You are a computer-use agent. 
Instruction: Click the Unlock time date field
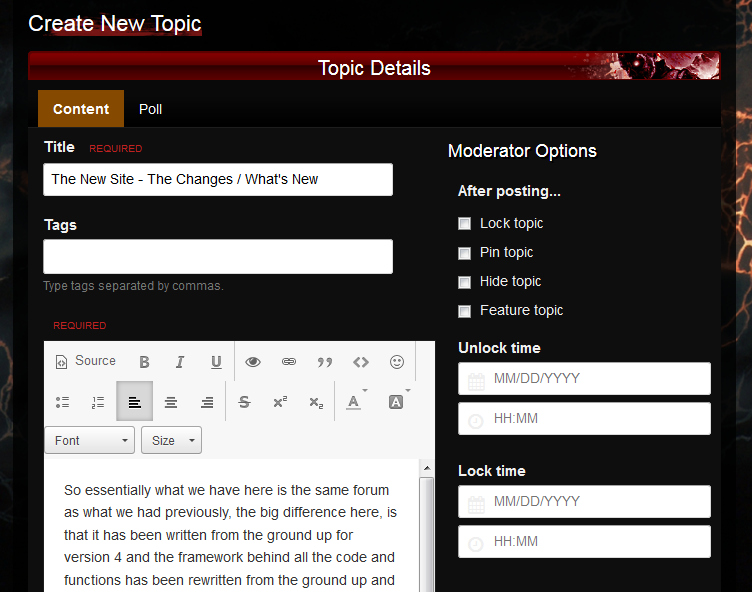point(584,379)
